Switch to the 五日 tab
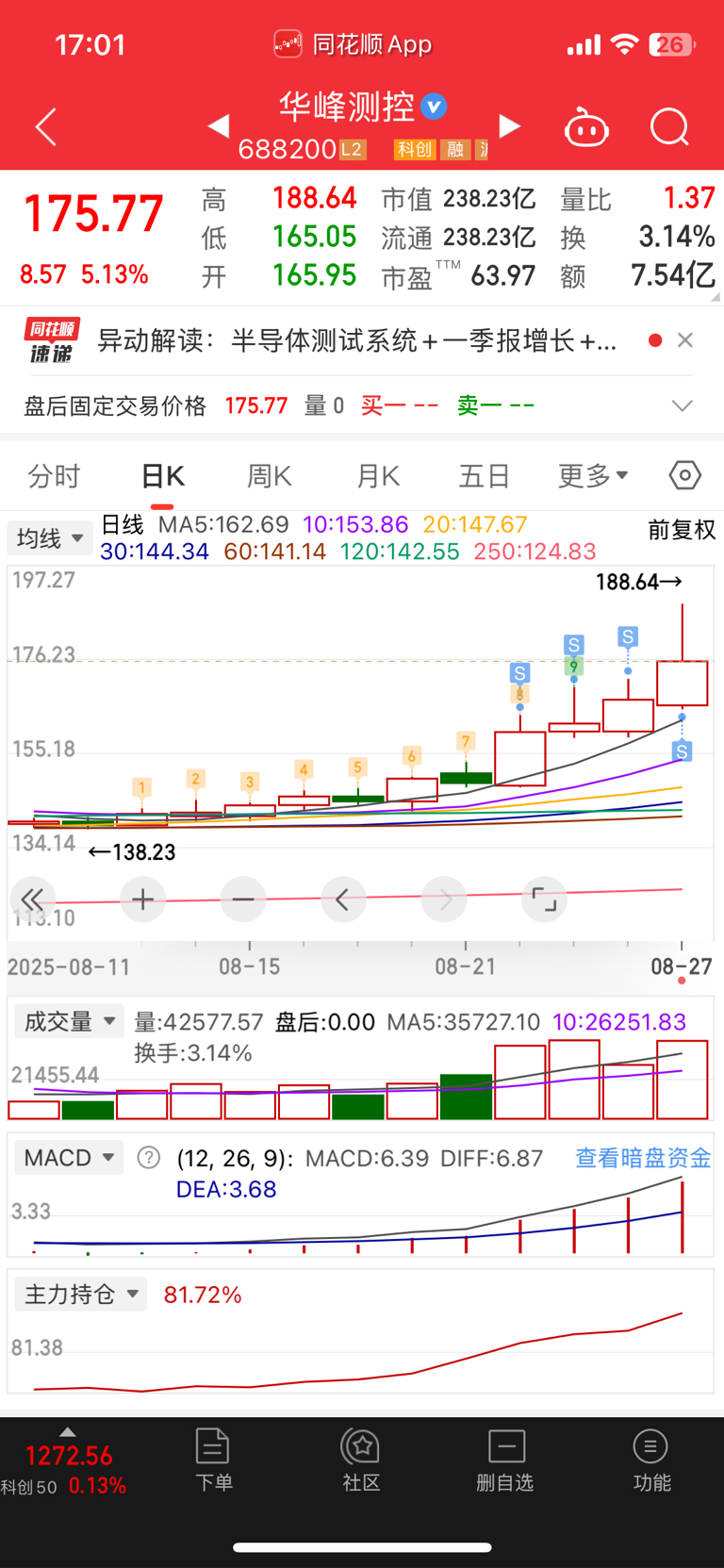The width and height of the screenshot is (724, 1568). 484,476
